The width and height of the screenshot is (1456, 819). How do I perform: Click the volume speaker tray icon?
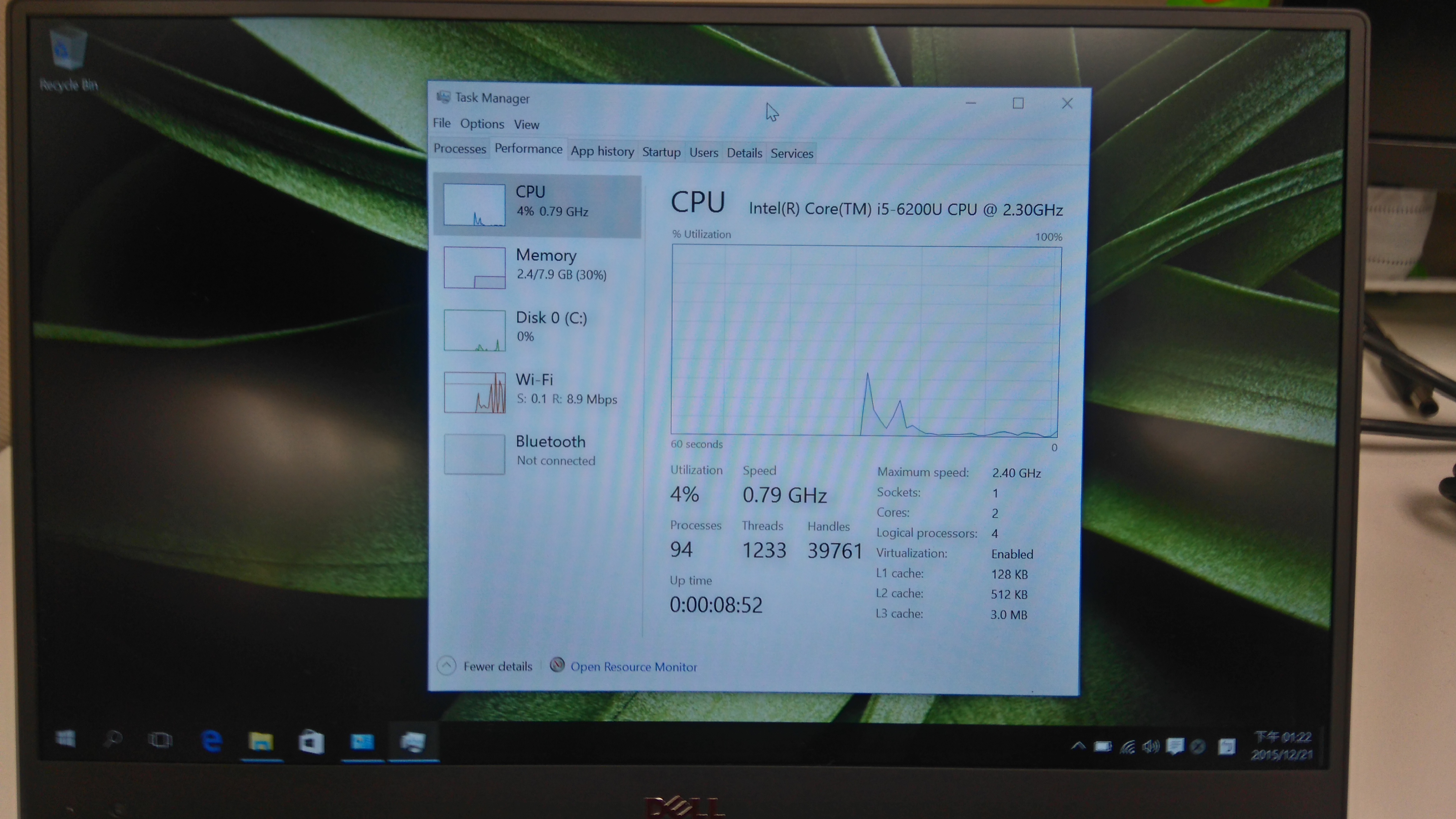(x=1150, y=747)
